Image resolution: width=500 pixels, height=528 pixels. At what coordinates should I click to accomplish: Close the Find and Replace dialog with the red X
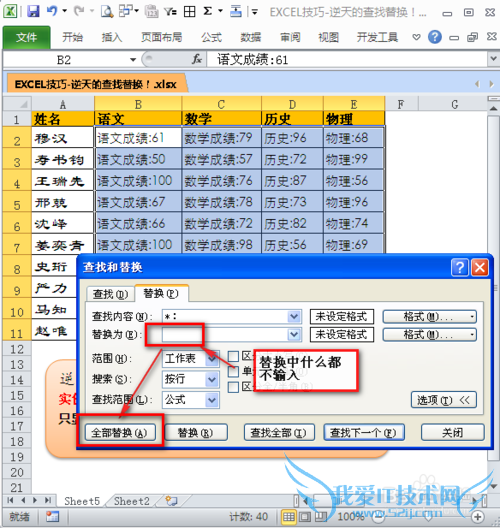pos(480,268)
